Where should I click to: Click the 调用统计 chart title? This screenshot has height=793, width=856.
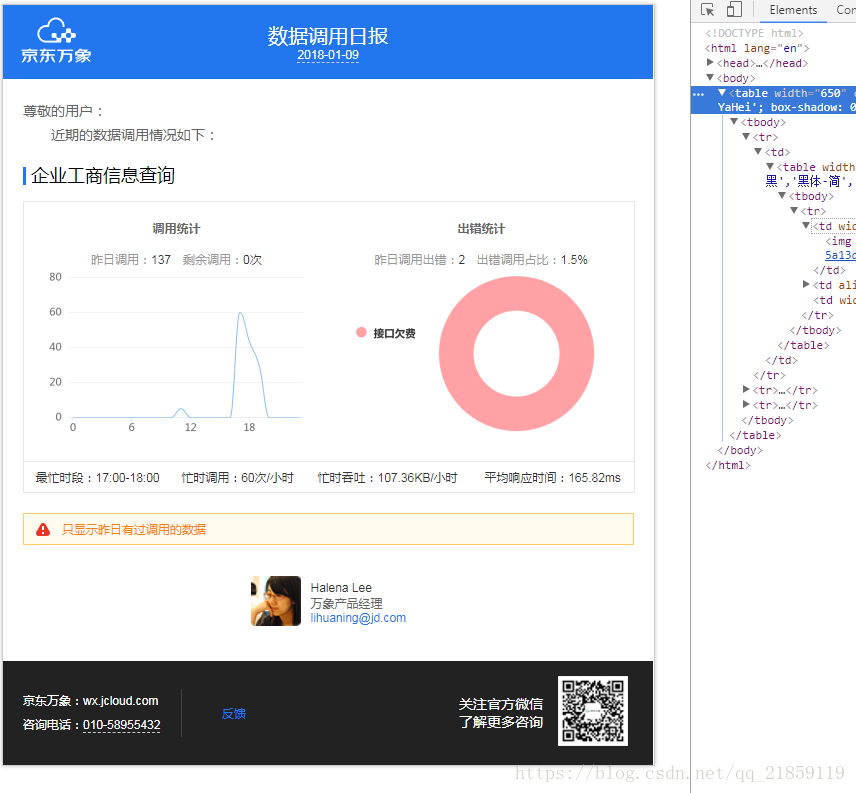tap(176, 229)
